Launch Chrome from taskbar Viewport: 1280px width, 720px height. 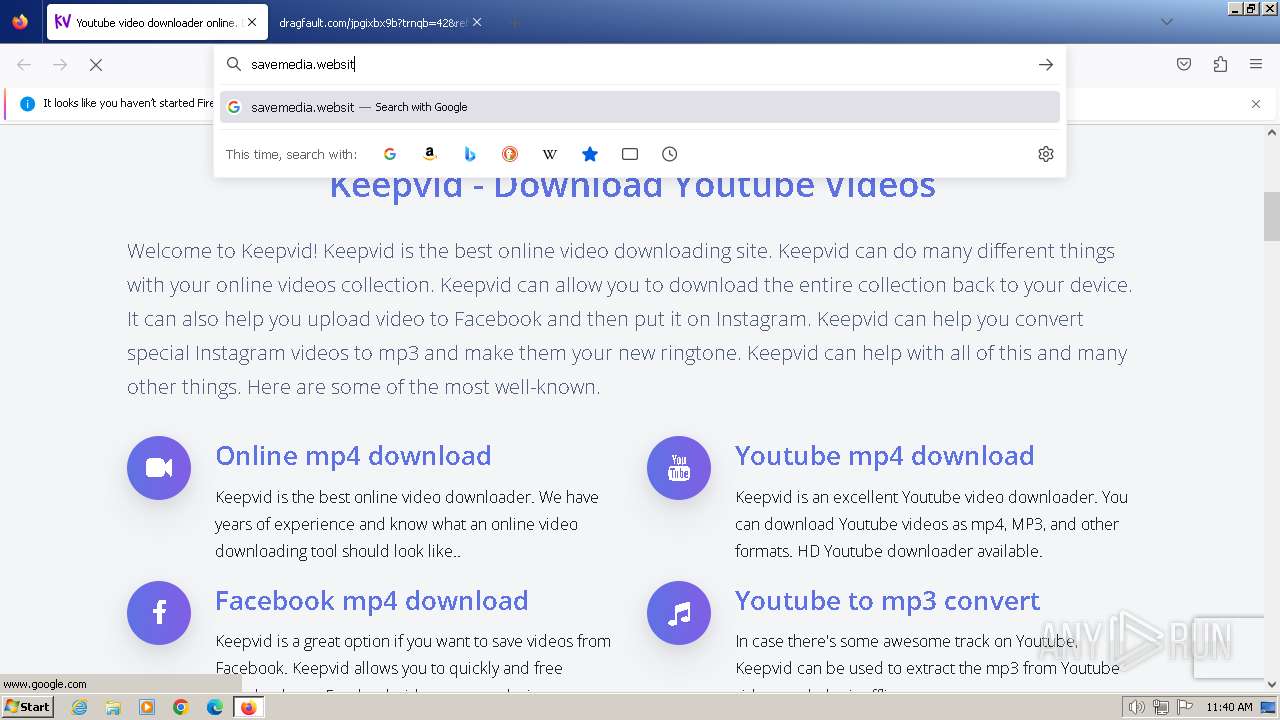181,707
